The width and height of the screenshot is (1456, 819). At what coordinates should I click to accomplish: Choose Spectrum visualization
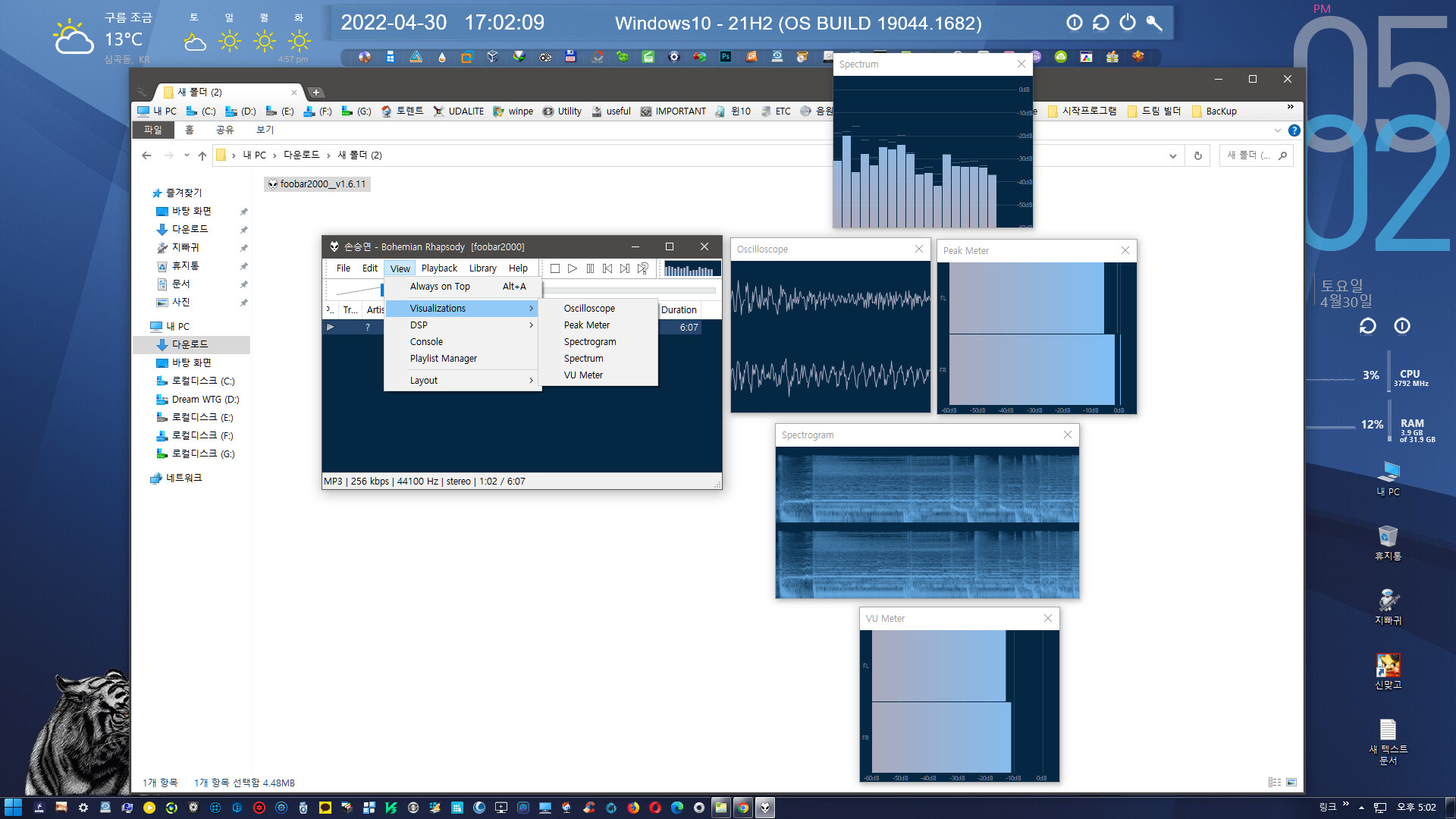[x=599, y=359]
